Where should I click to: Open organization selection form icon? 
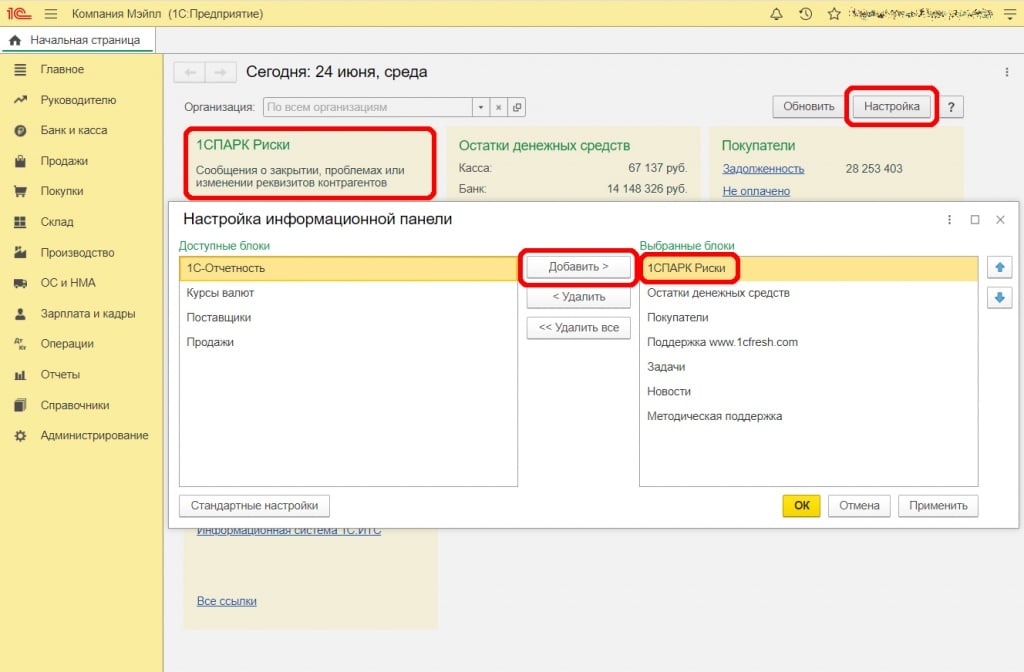(517, 107)
